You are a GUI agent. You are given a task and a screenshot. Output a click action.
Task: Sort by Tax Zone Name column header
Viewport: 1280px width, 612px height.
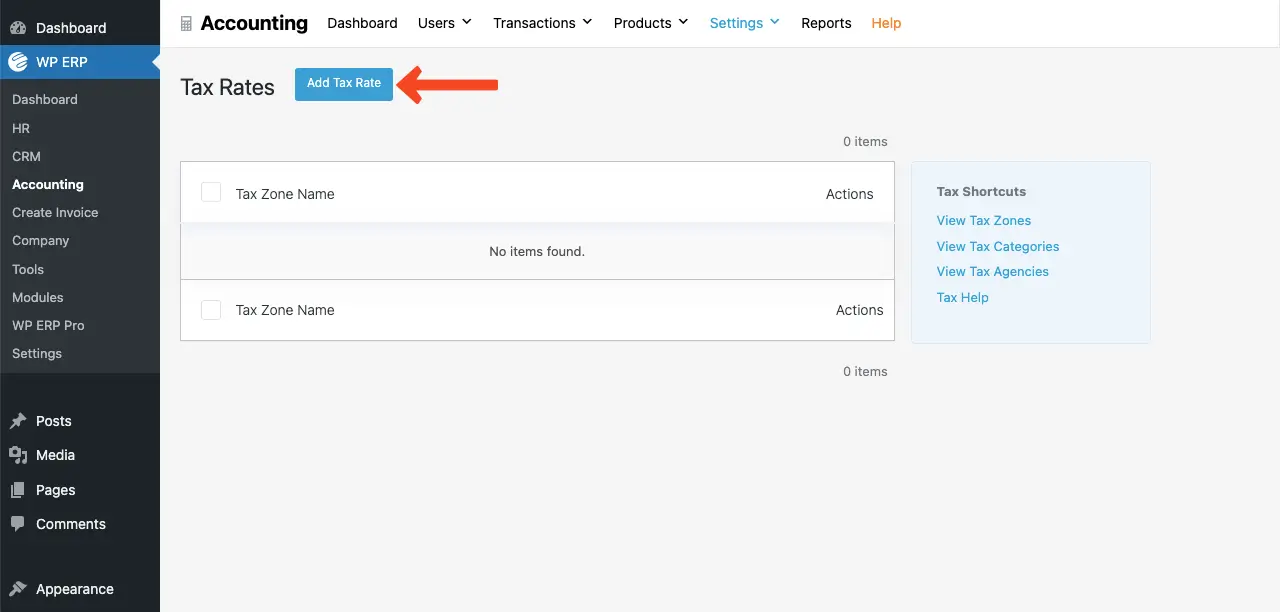pos(285,194)
